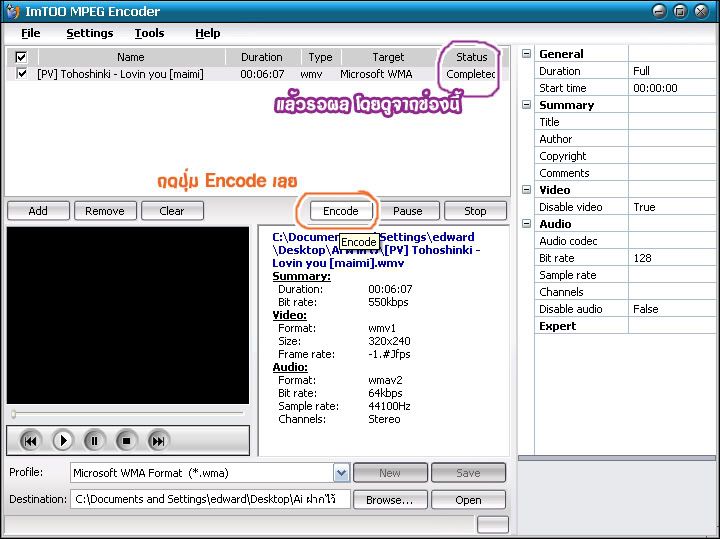Select the Sample rate property row

(x=625, y=275)
